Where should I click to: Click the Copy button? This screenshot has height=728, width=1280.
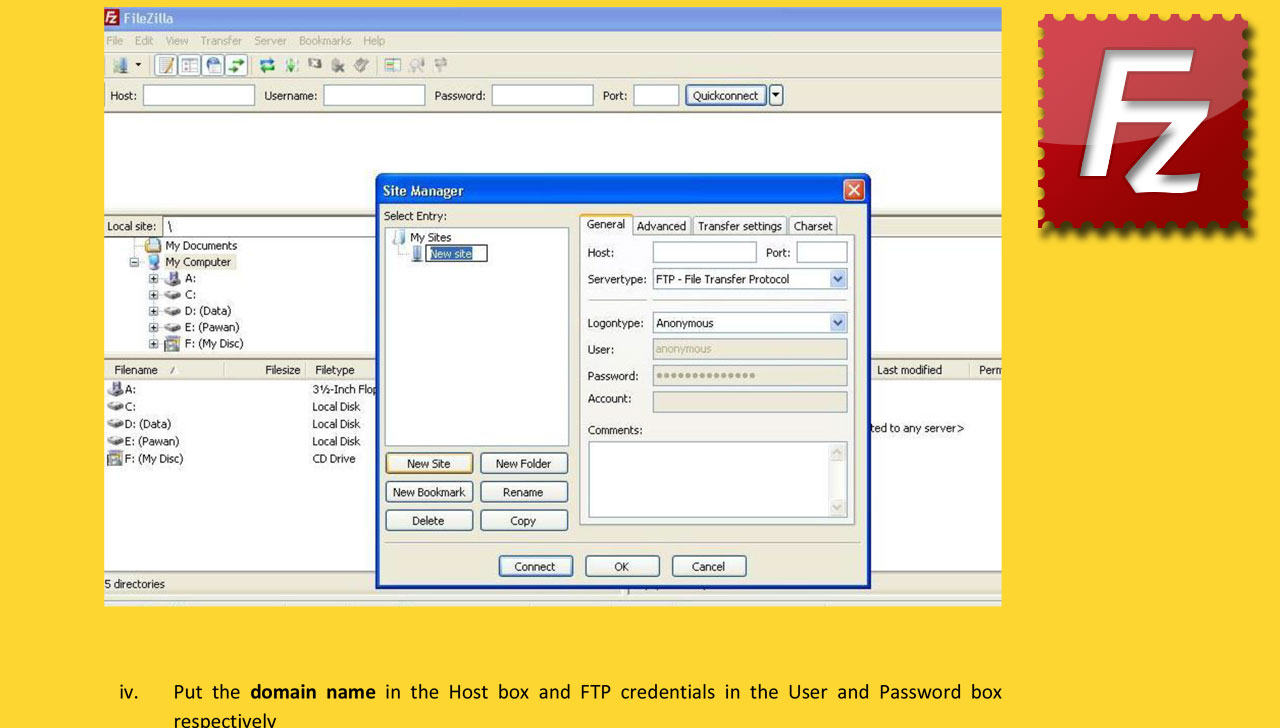coord(524,521)
